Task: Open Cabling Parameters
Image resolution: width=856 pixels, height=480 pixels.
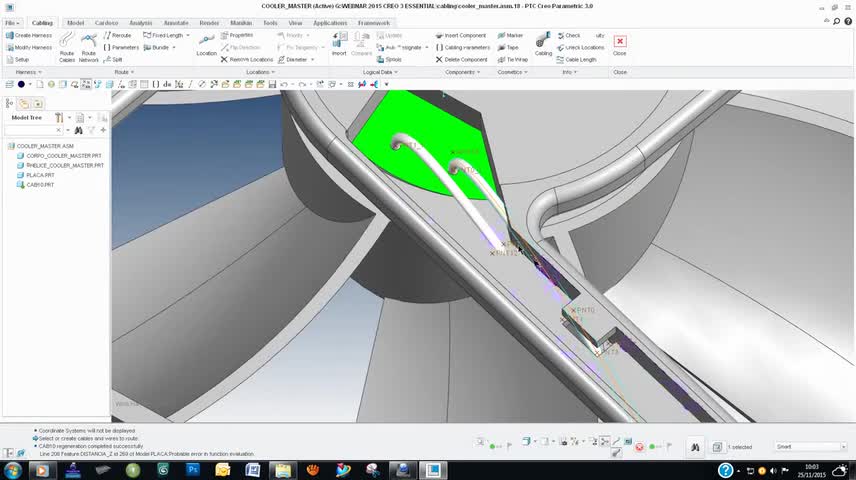Action: 463,48
